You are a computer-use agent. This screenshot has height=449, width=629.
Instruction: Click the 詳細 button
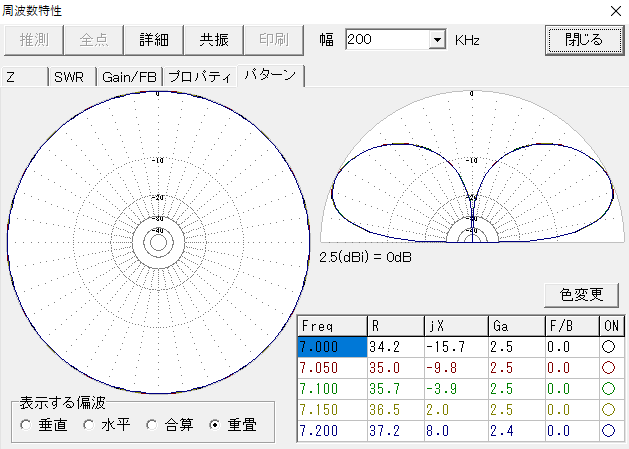154,40
